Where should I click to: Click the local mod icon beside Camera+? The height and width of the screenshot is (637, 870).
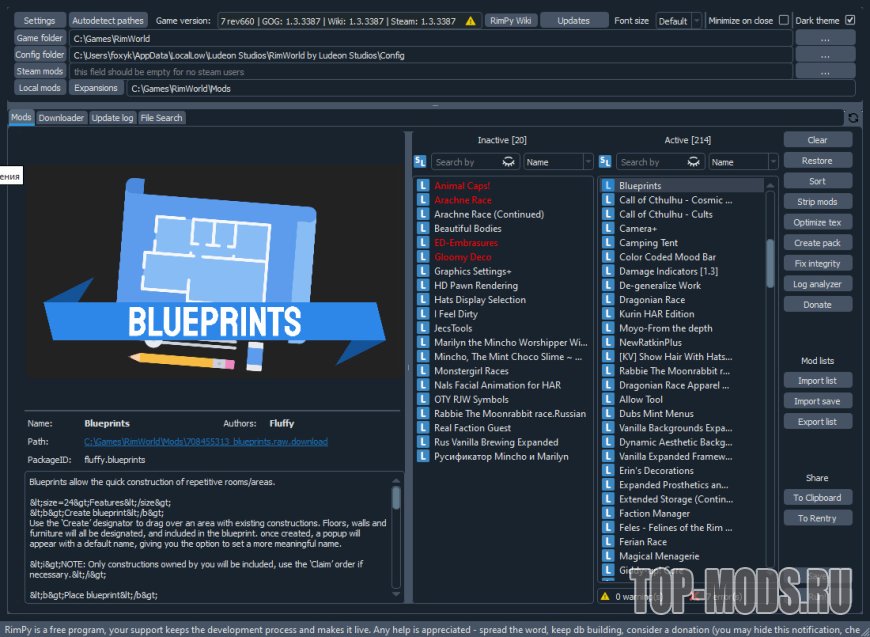pyautogui.click(x=607, y=229)
